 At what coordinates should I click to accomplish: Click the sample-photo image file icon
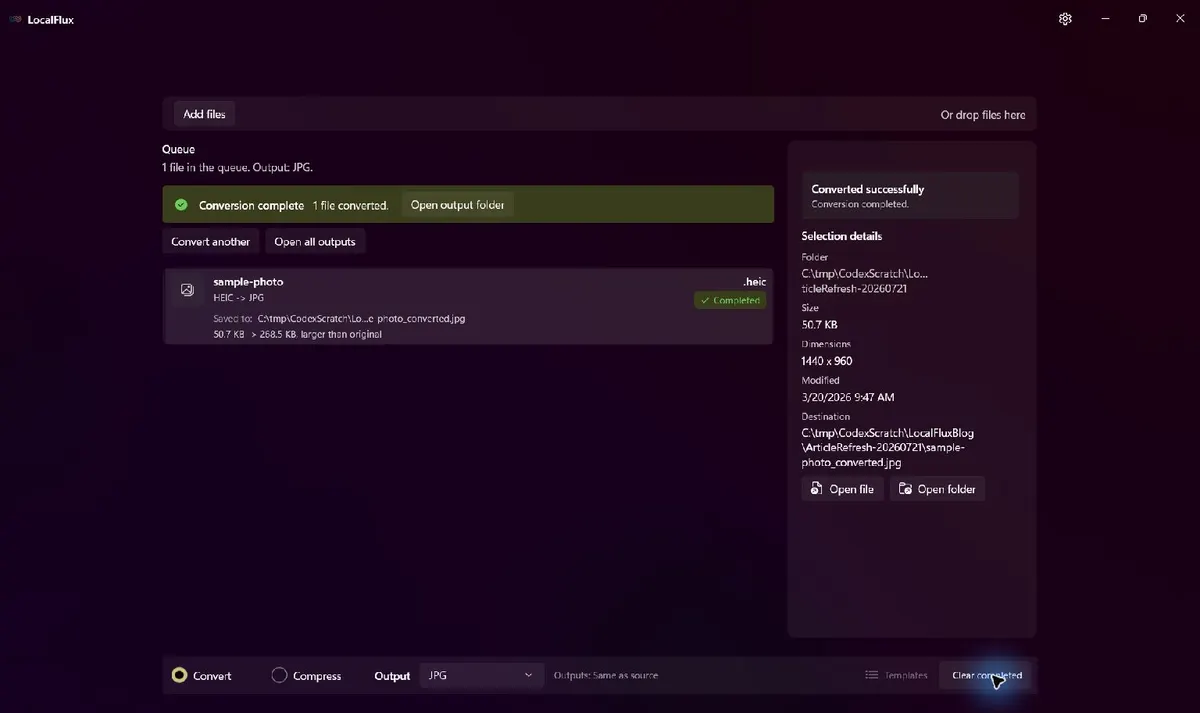187,290
